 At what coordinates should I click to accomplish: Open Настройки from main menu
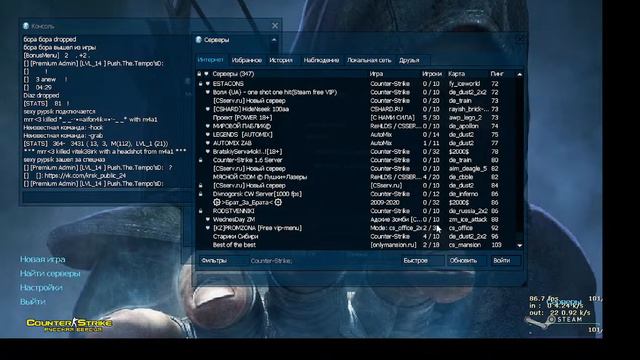coord(41,288)
